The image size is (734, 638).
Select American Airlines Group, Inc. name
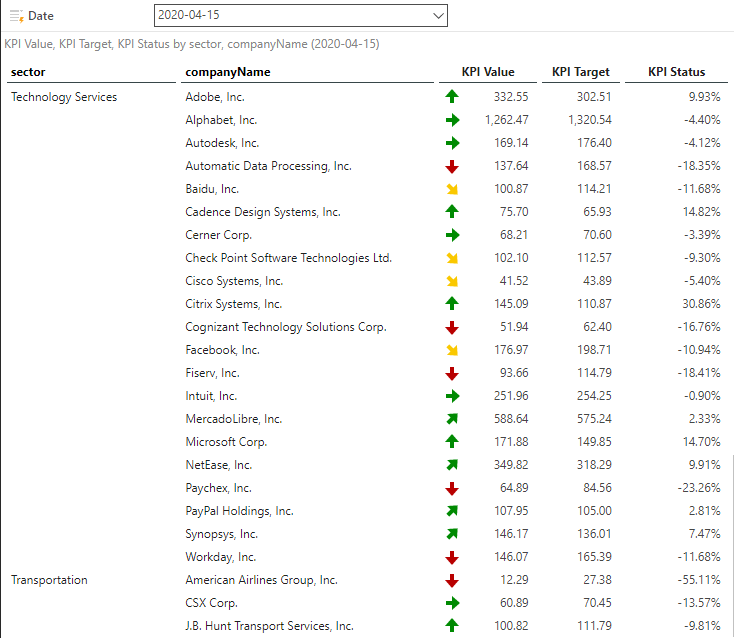click(261, 580)
